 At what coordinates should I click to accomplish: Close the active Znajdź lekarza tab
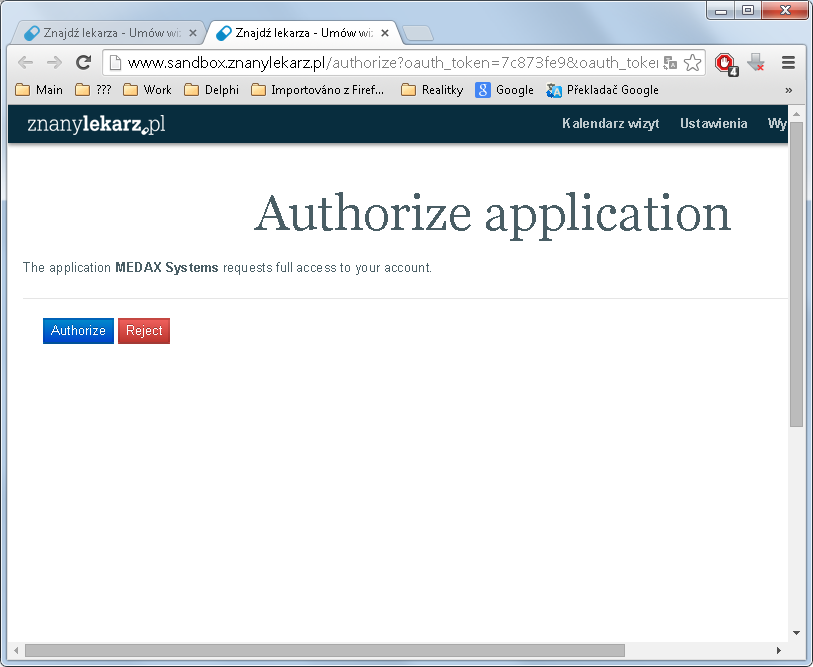pyautogui.click(x=385, y=33)
